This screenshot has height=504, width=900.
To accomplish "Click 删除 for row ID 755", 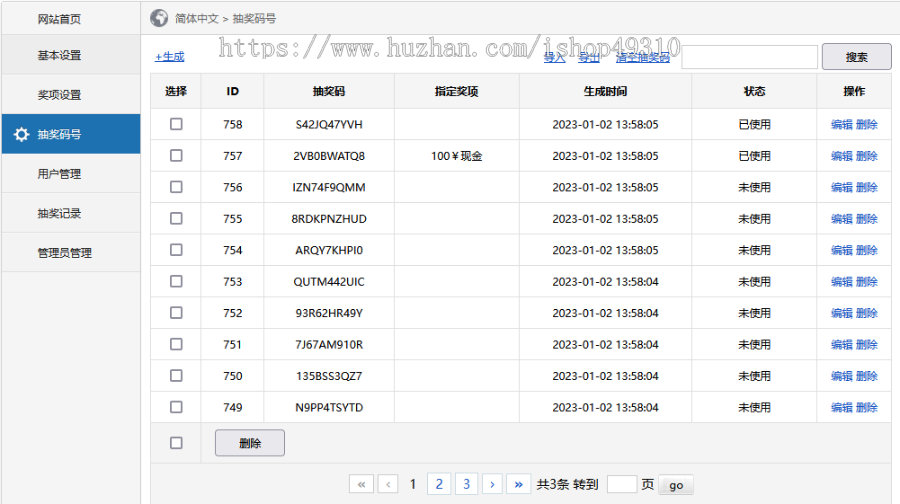I will click(x=867, y=219).
